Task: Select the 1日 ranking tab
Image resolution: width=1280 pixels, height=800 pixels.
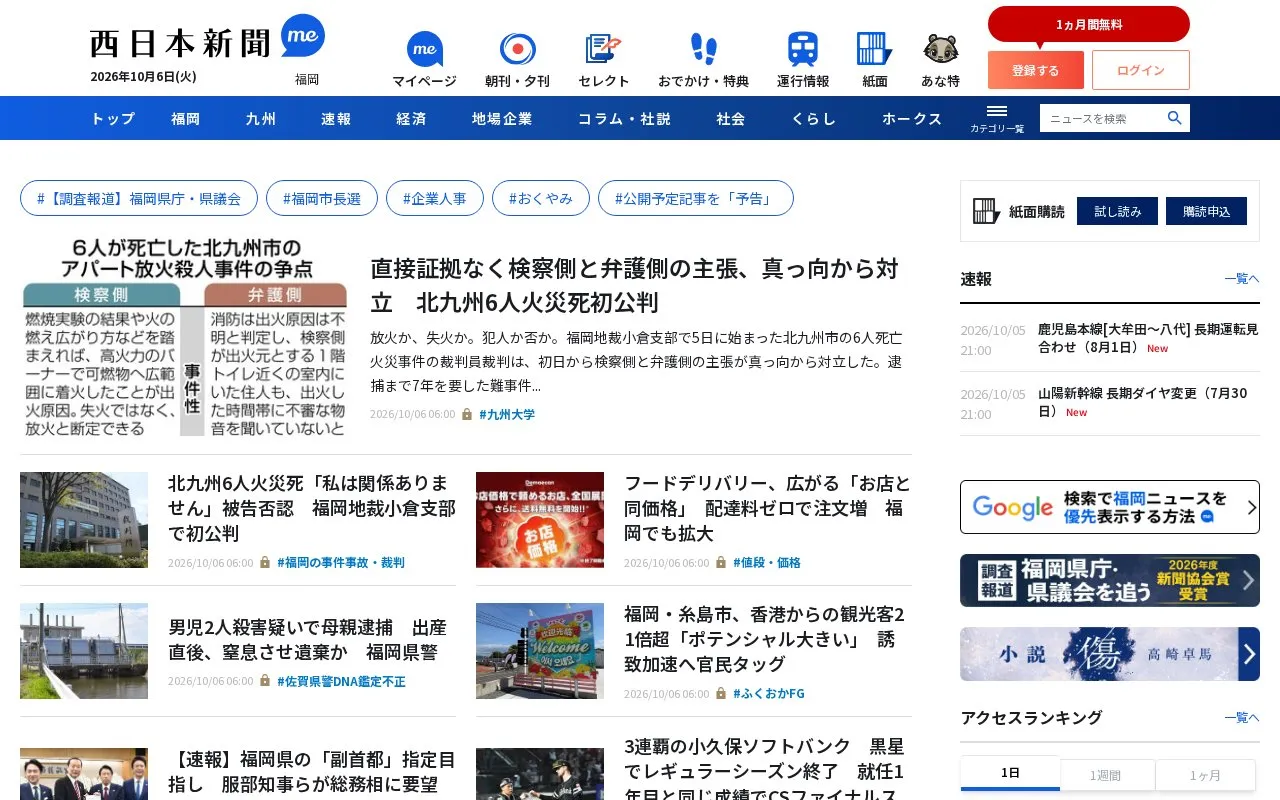Action: [x=1010, y=773]
